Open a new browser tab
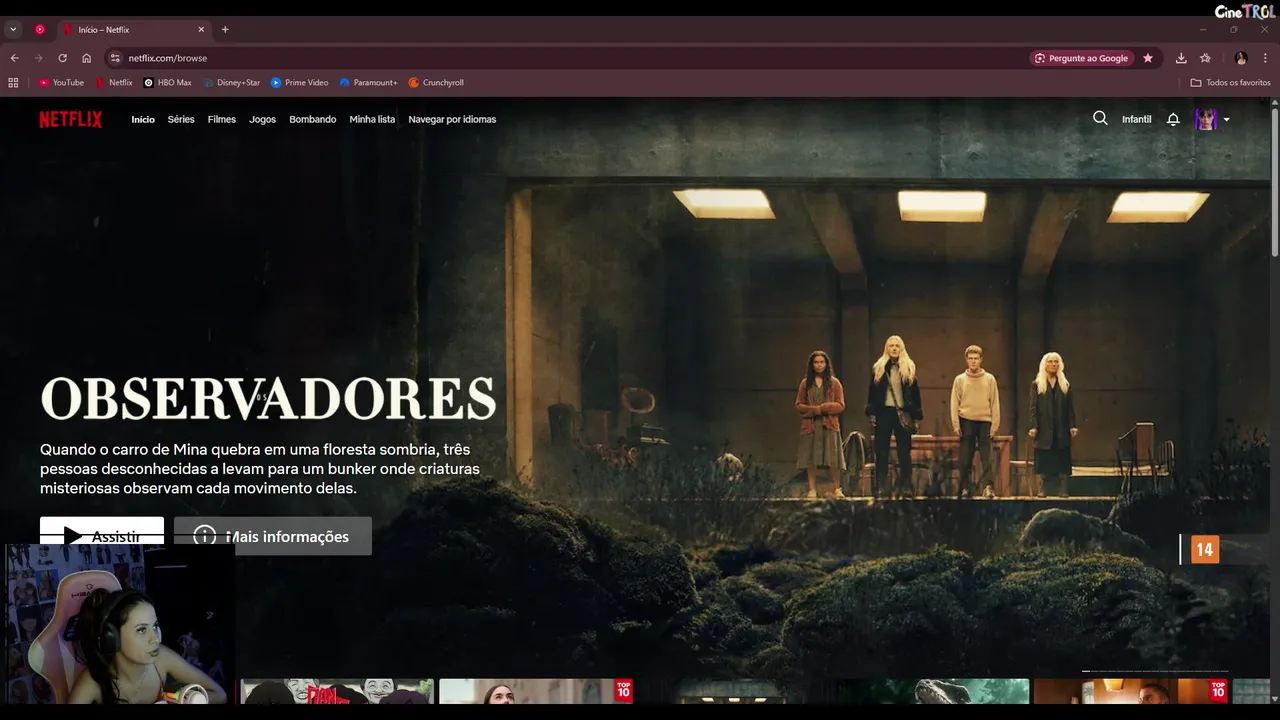This screenshot has width=1280, height=720. click(x=225, y=30)
